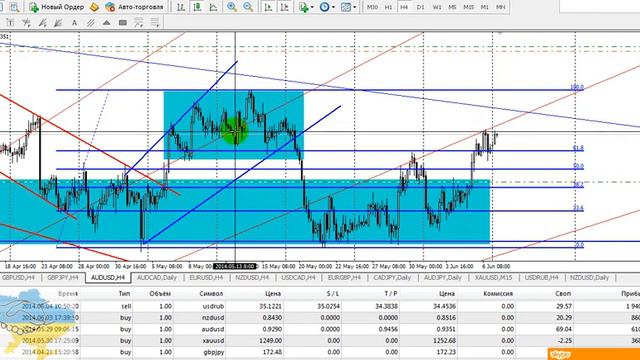Click the MetaEditor book icon
This screenshot has width=640, height=360.
point(94,7)
